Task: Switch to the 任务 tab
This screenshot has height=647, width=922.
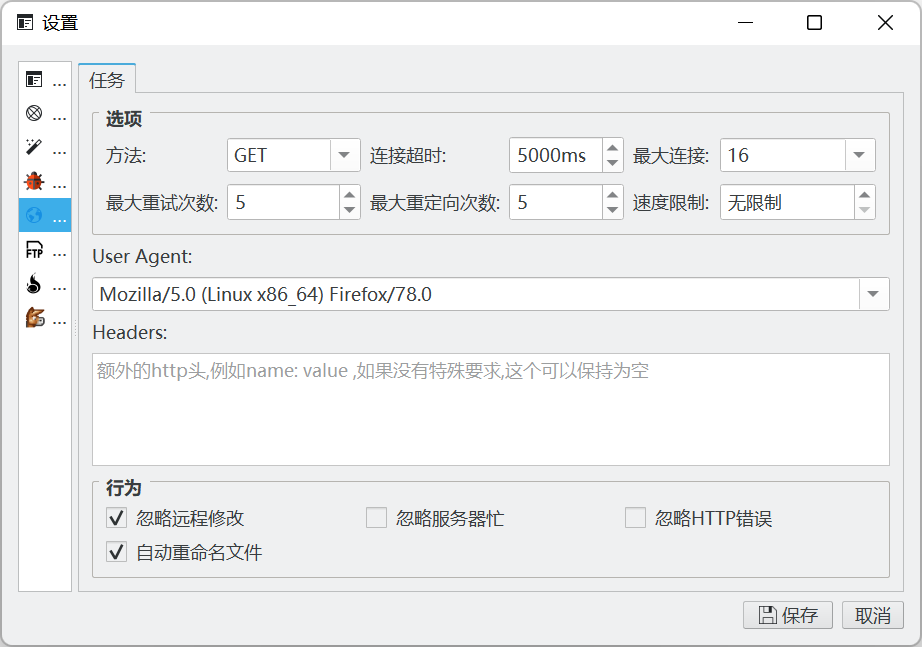Action: point(107,79)
